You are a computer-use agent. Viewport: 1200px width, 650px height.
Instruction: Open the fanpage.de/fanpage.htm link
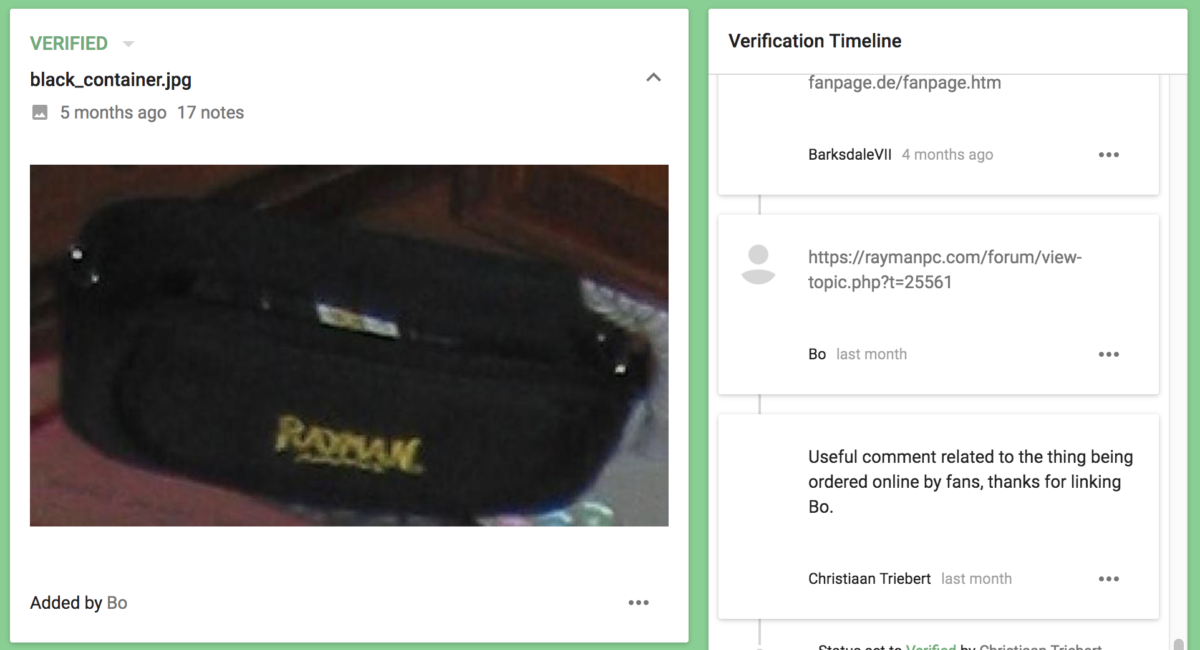905,83
